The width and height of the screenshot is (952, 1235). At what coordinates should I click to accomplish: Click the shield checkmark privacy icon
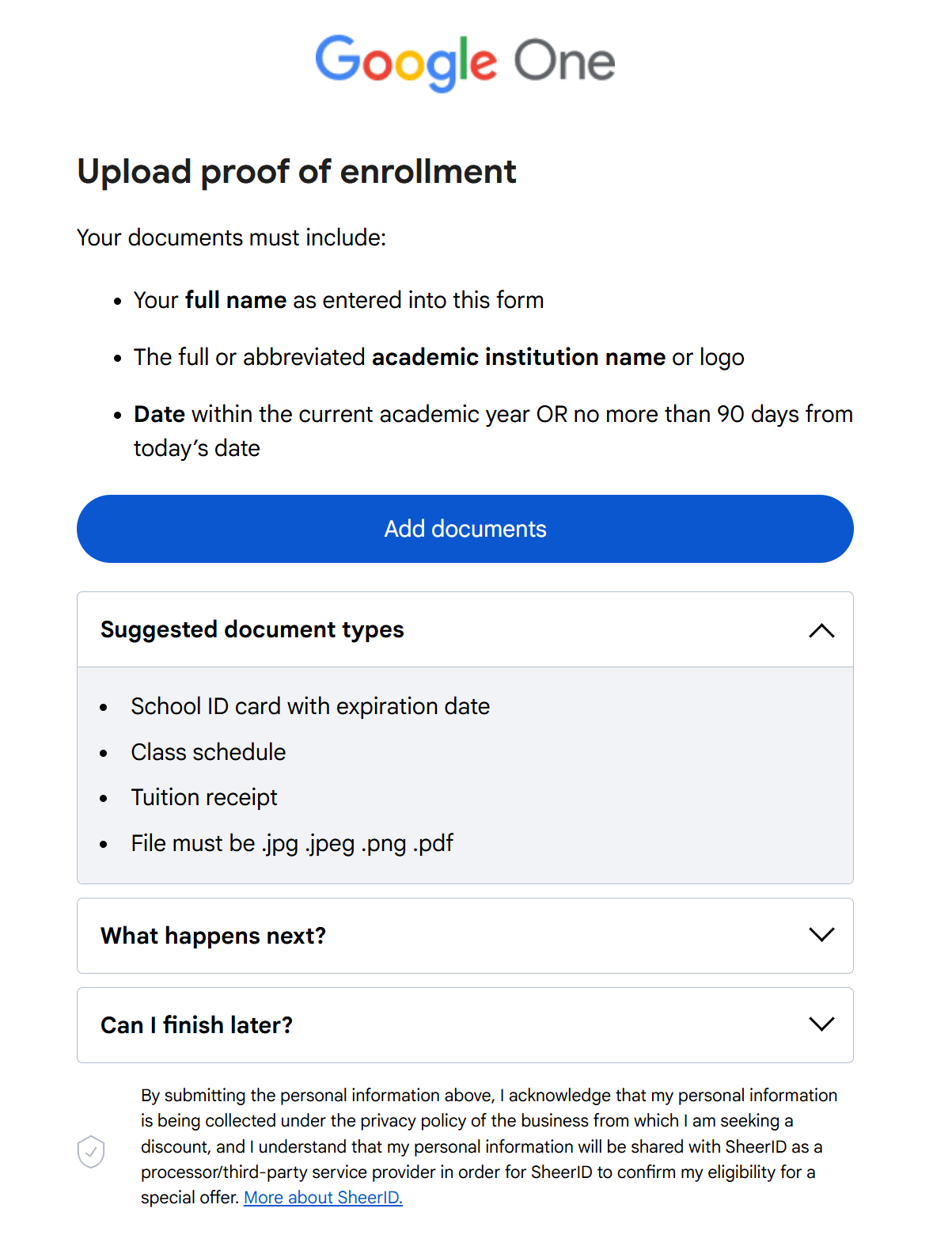(91, 1151)
